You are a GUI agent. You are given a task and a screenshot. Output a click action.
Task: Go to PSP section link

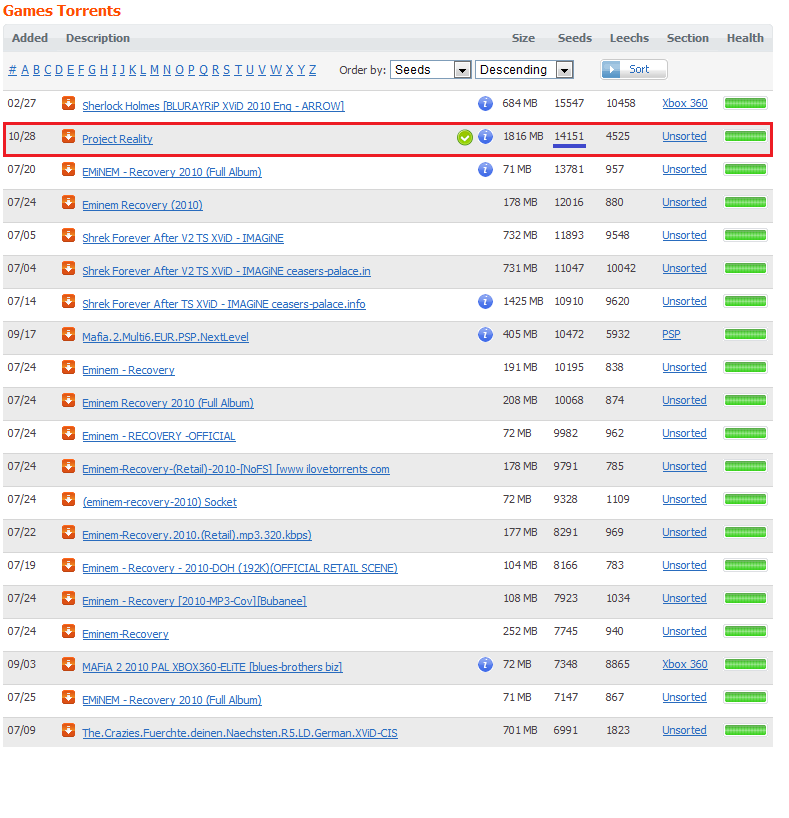tap(671, 334)
